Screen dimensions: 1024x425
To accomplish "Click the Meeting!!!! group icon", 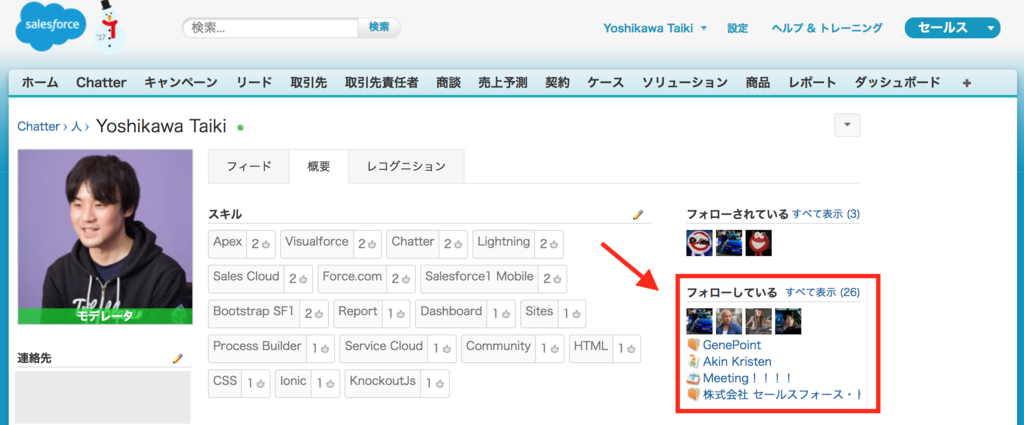I will [694, 378].
